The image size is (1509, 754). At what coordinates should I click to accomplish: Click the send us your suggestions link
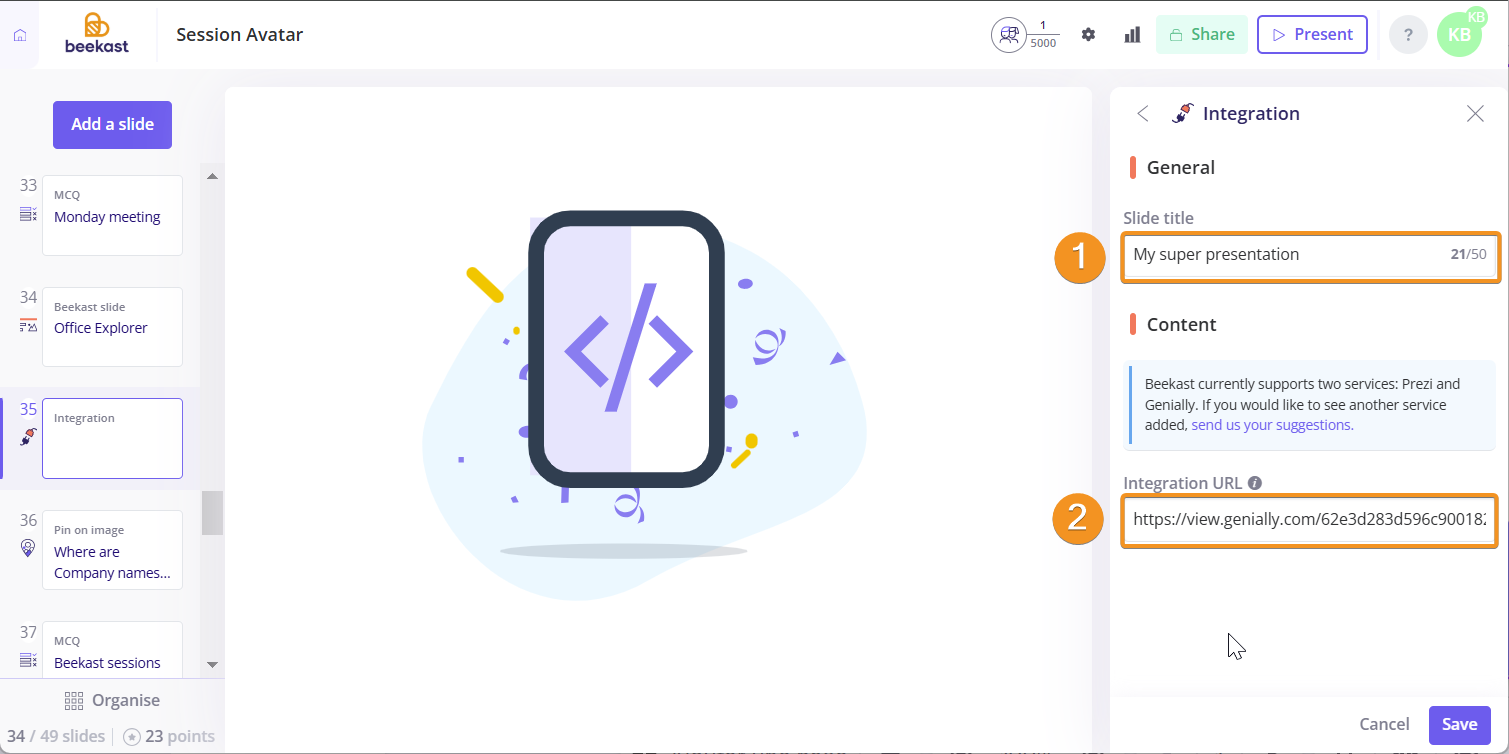[x=1272, y=425]
